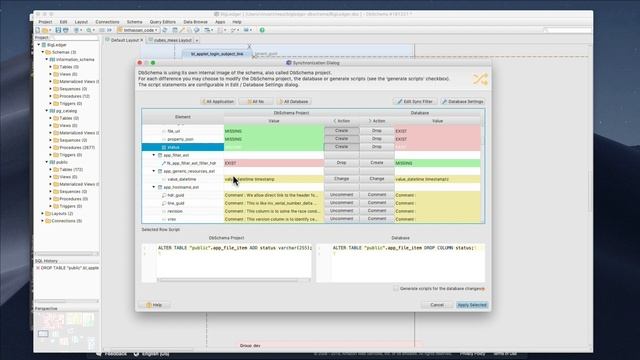Expand the Layouts (2) tree node
This screenshot has height=360, width=640.
click(x=42, y=213)
